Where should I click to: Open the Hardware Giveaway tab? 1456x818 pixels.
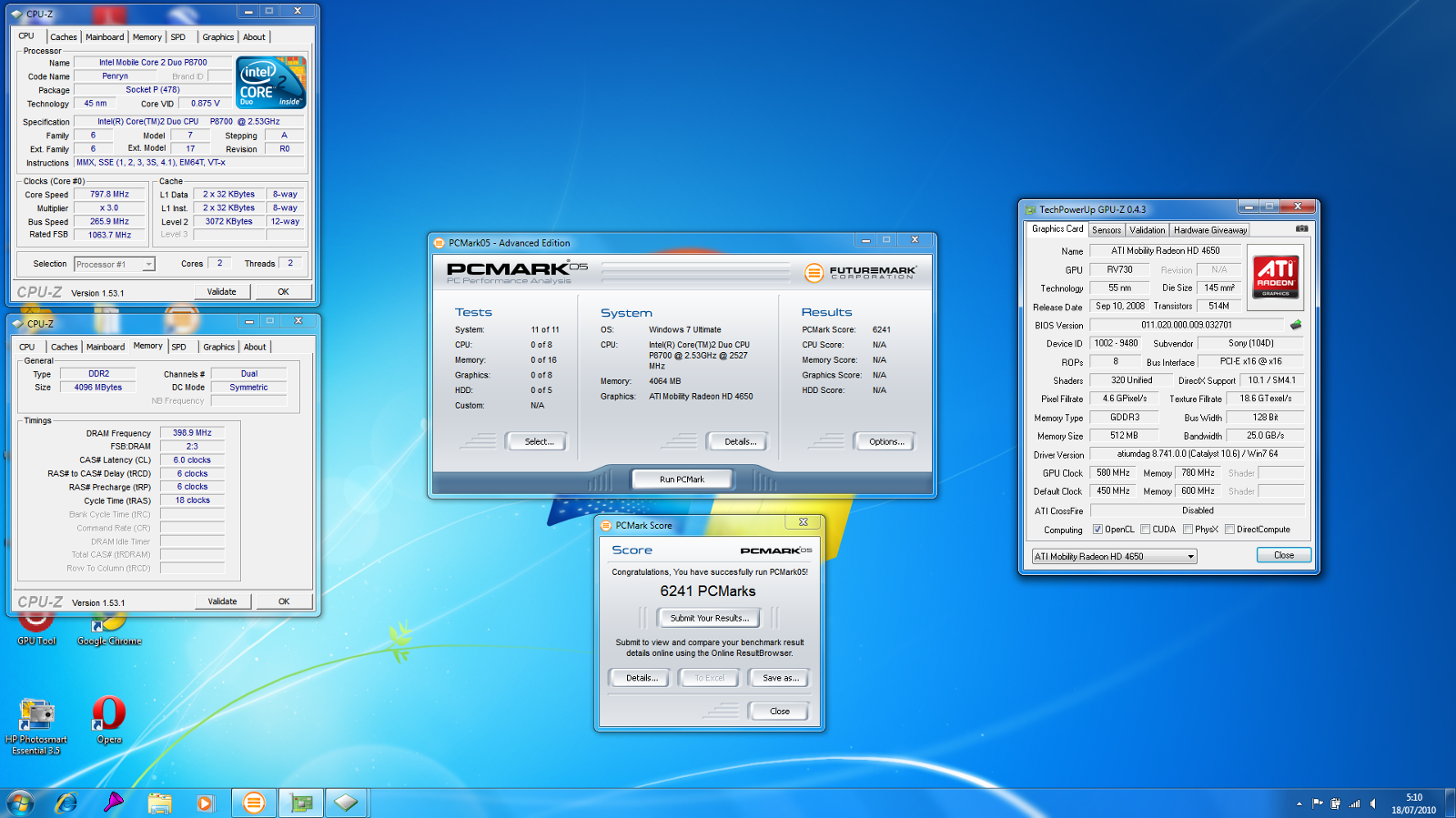tap(1209, 230)
